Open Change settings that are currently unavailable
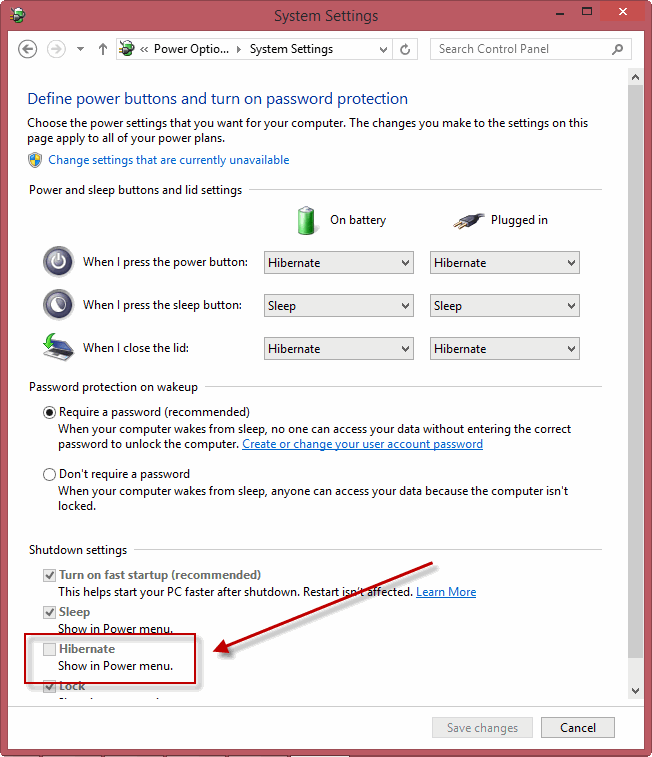The image size is (652, 757). tap(168, 160)
